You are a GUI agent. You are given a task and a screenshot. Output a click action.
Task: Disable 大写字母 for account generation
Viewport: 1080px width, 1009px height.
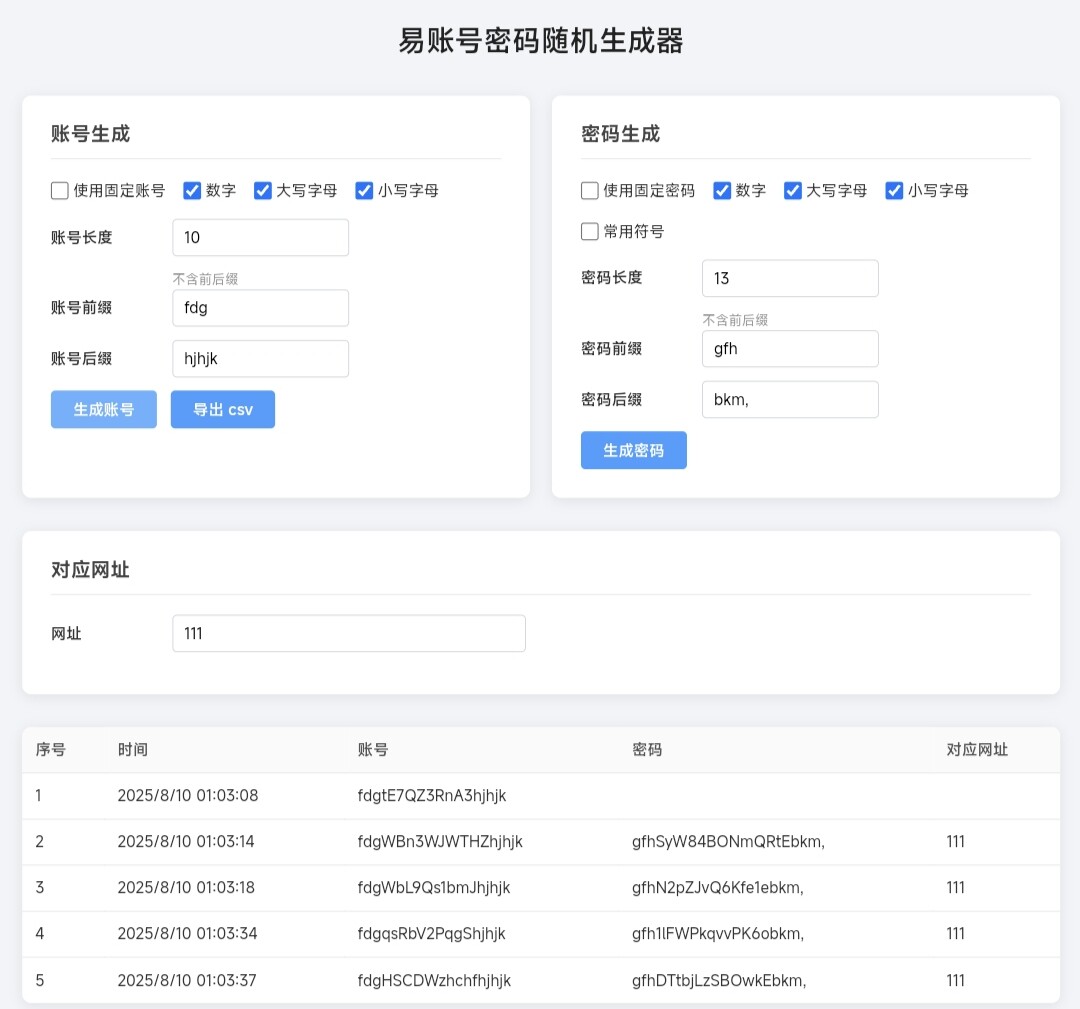(x=262, y=190)
